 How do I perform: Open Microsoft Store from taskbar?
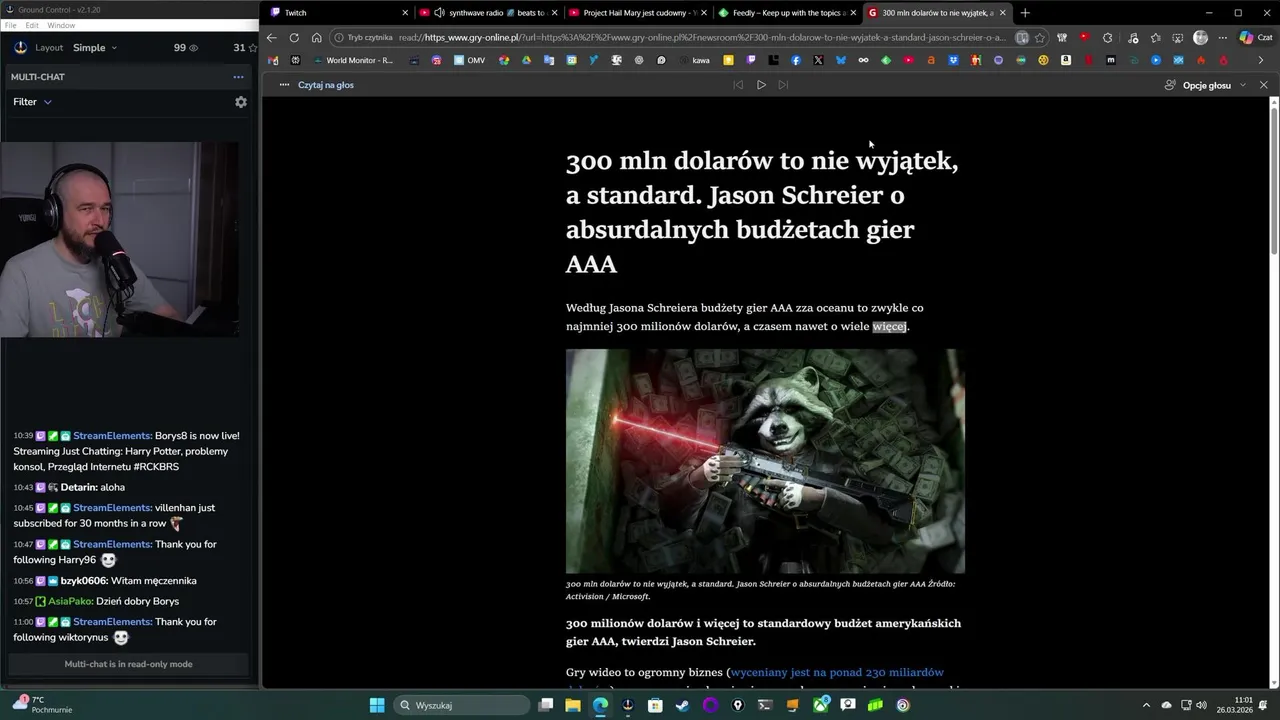[x=655, y=705]
